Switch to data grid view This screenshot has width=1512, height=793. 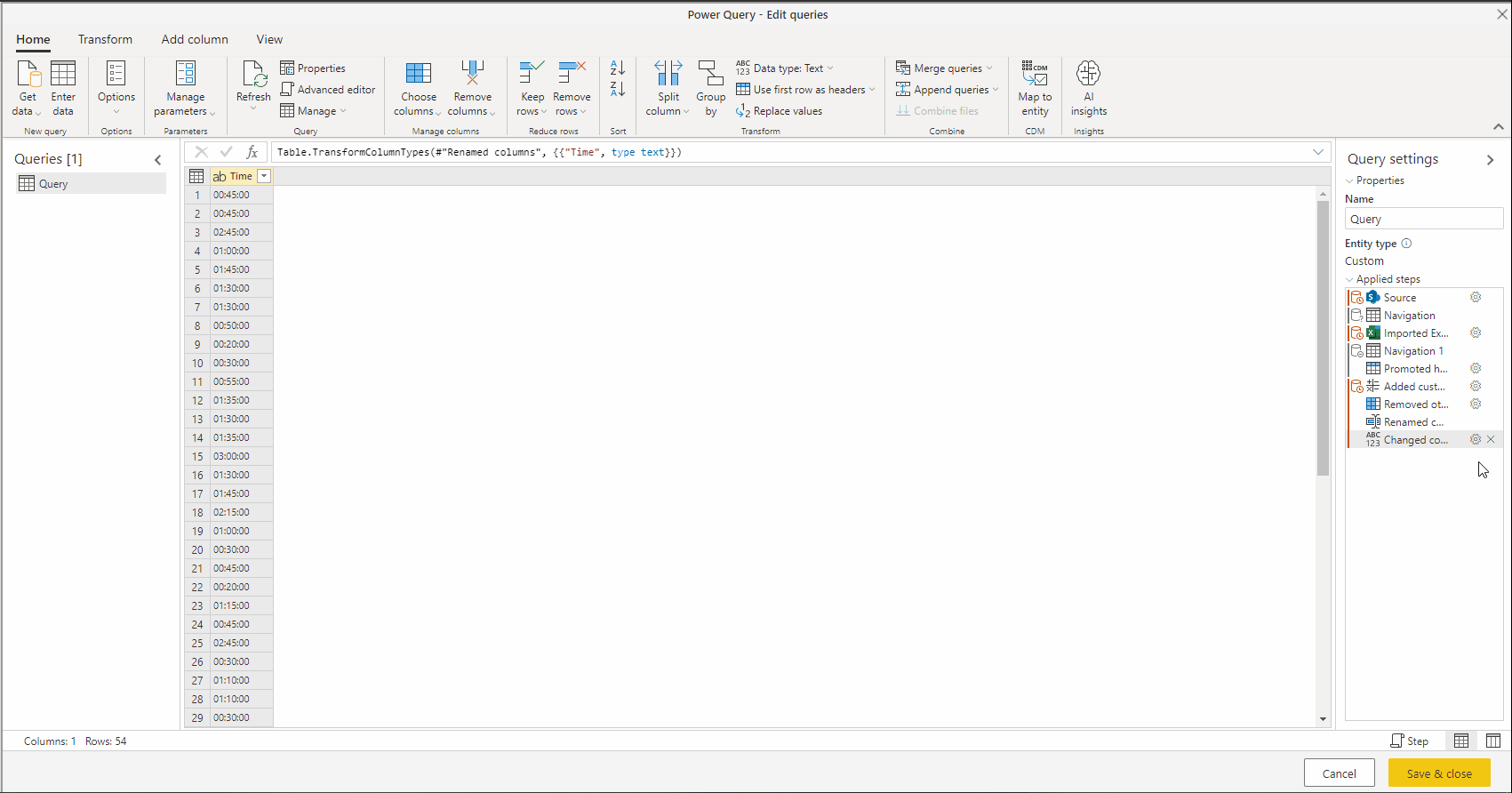(1461, 741)
